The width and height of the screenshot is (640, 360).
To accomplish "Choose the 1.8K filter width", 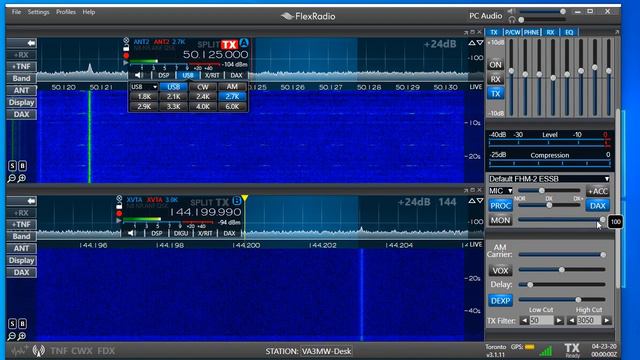I will click(x=144, y=97).
